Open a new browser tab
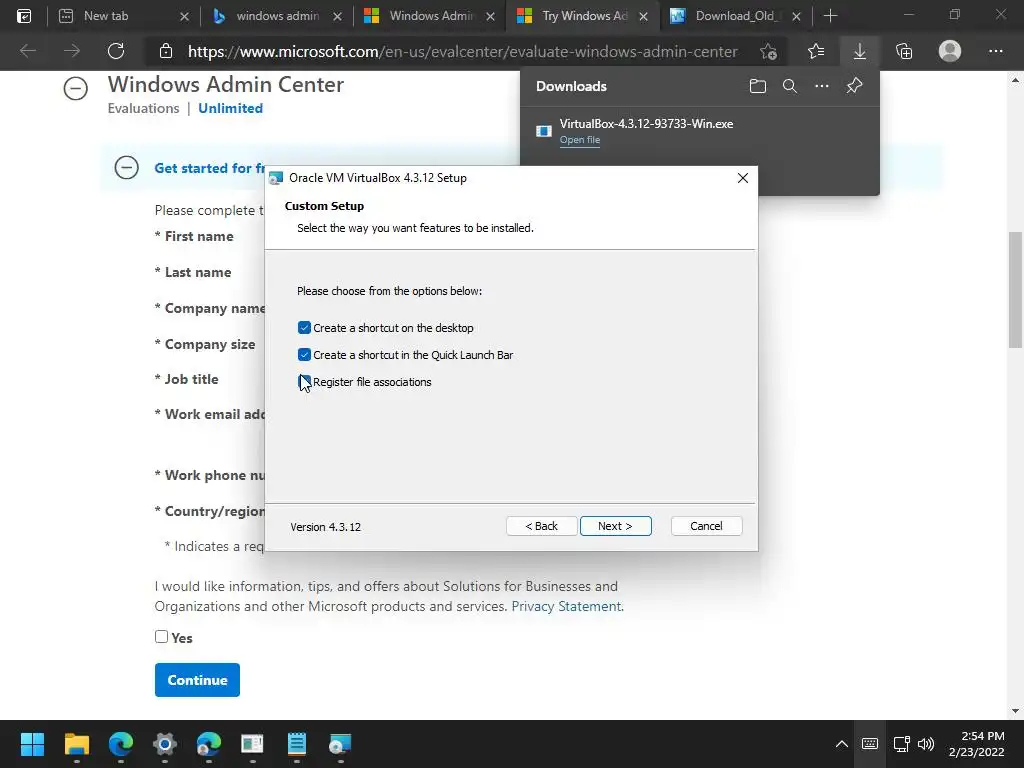This screenshot has width=1024, height=768. tap(830, 16)
